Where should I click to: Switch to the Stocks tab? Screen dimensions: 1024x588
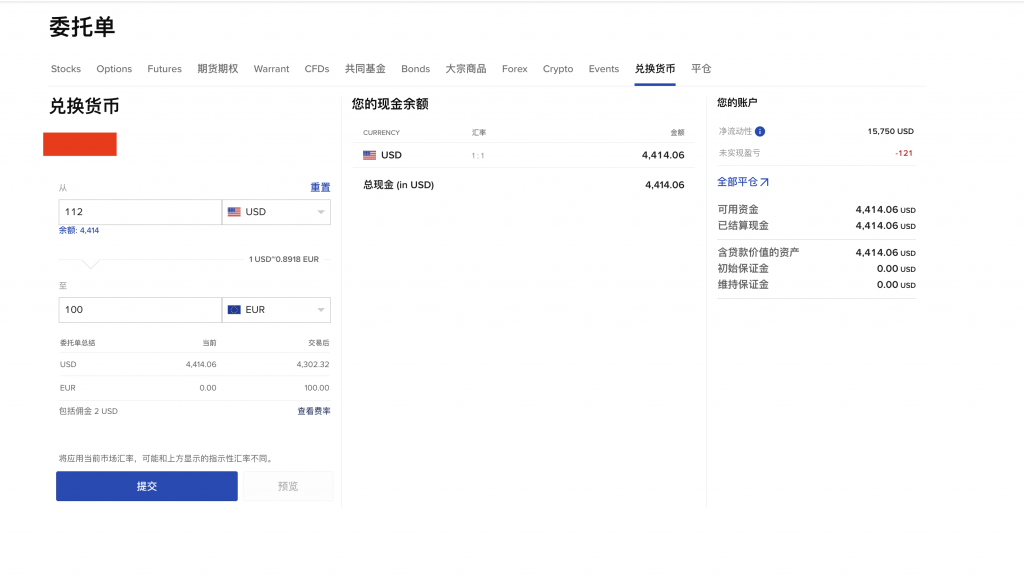[65, 69]
